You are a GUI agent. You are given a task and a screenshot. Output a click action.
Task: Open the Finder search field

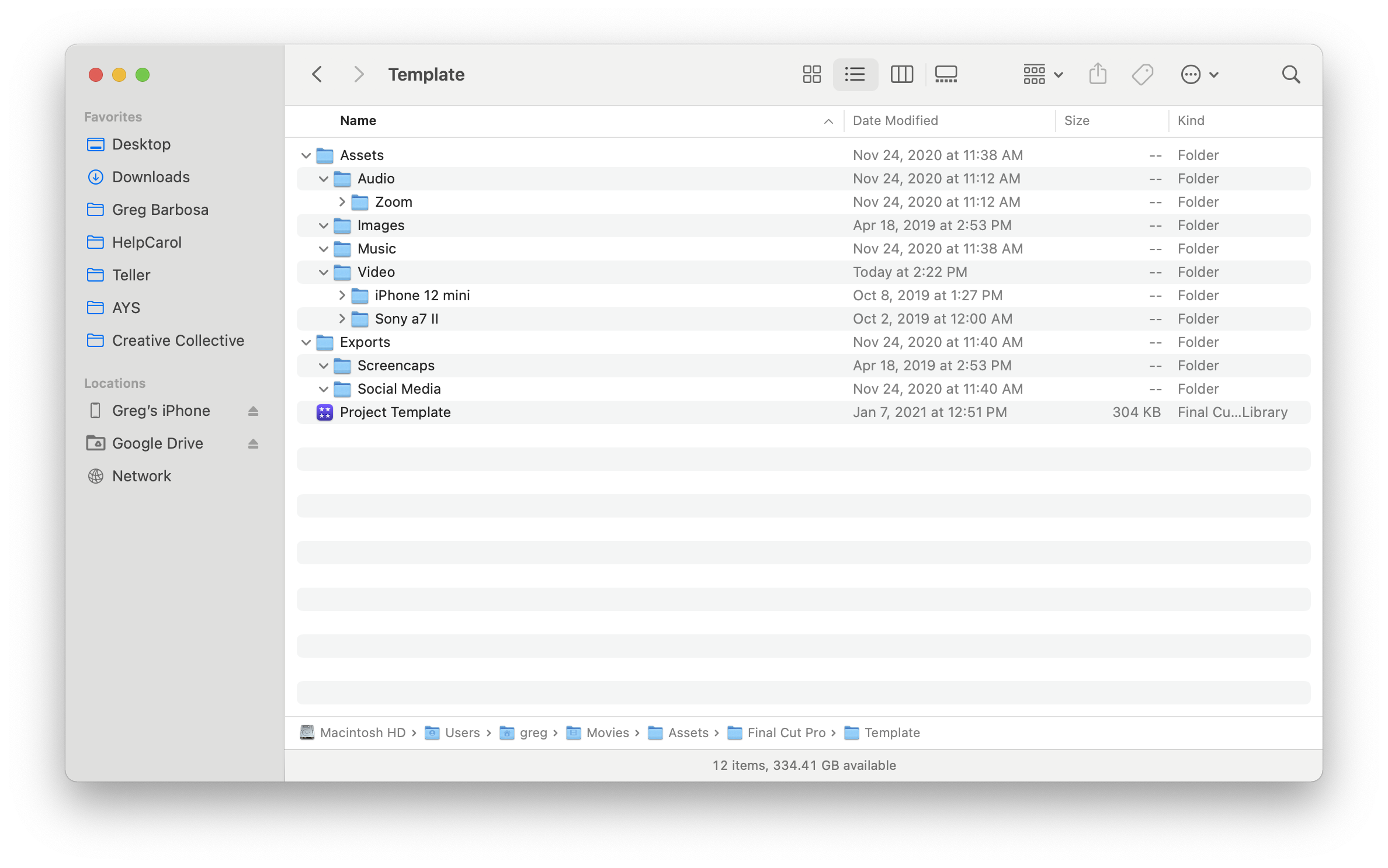coord(1290,74)
